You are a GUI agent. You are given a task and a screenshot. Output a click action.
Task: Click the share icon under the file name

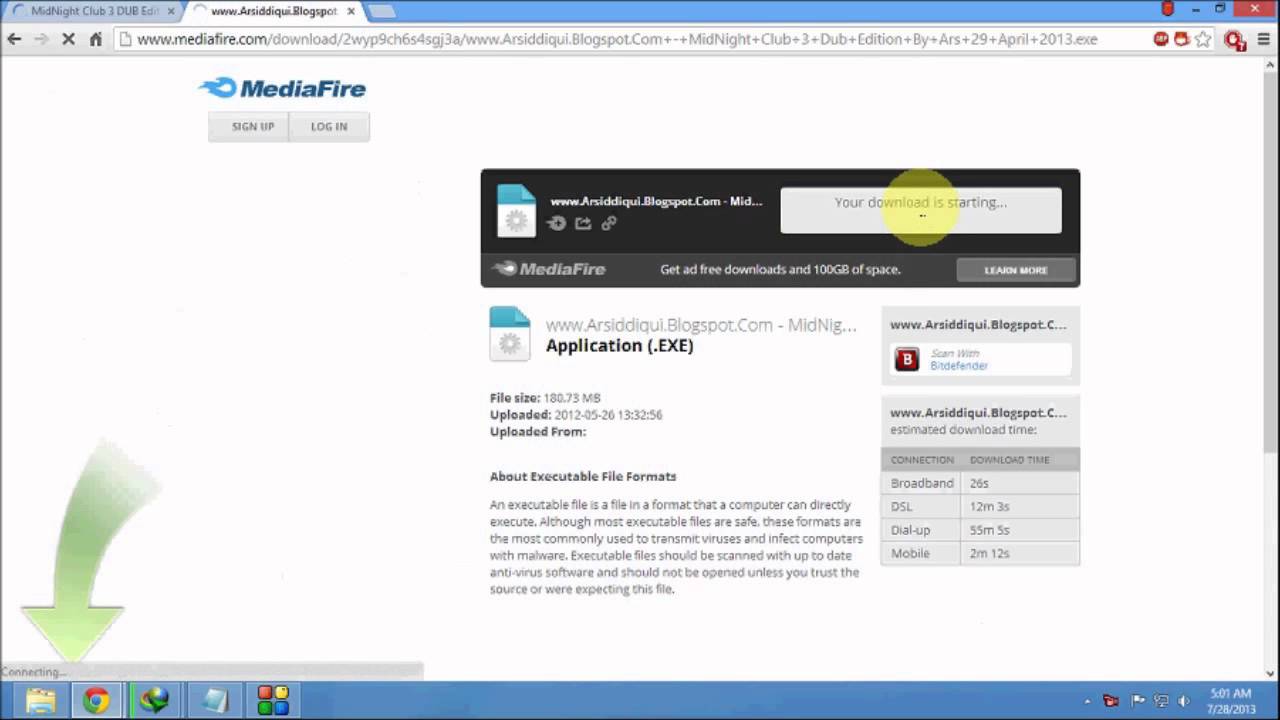tap(583, 224)
